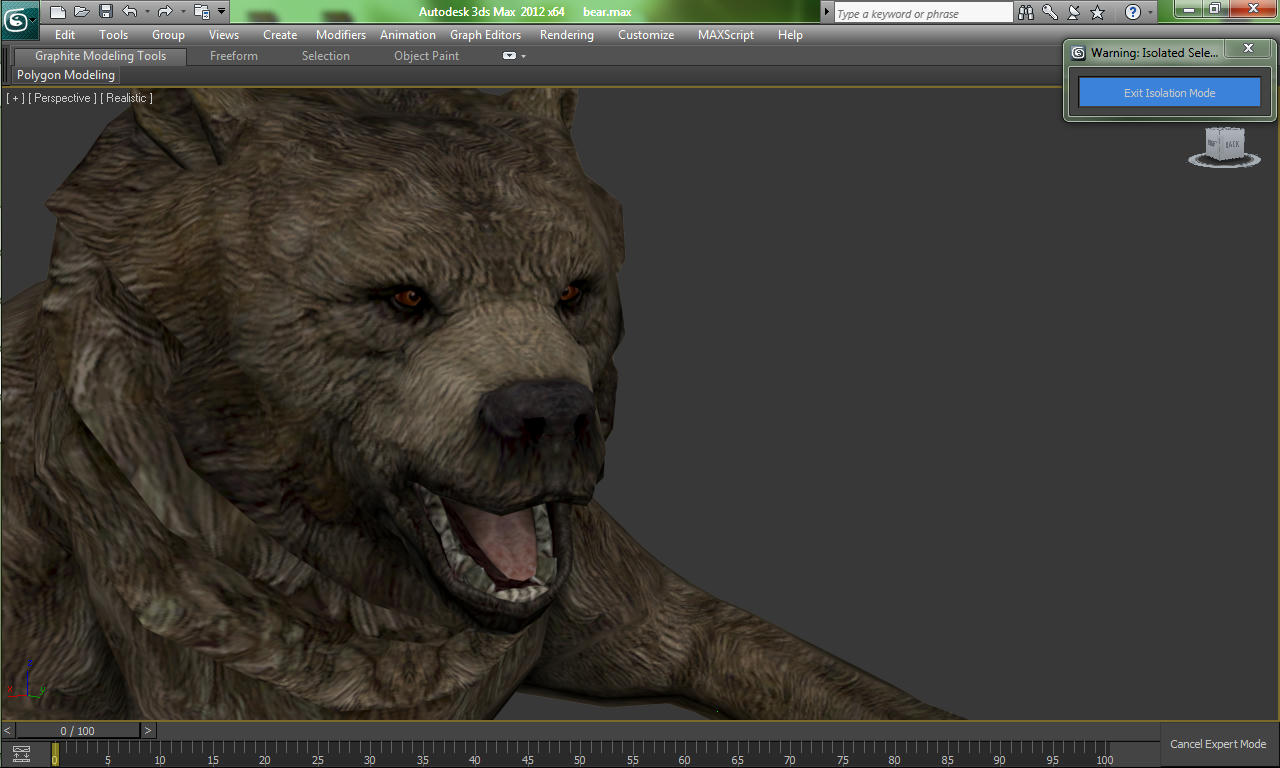Image resolution: width=1280 pixels, height=768 pixels.
Task: Toggle the ribbon minimize button
Action: pyautogui.click(x=509, y=56)
